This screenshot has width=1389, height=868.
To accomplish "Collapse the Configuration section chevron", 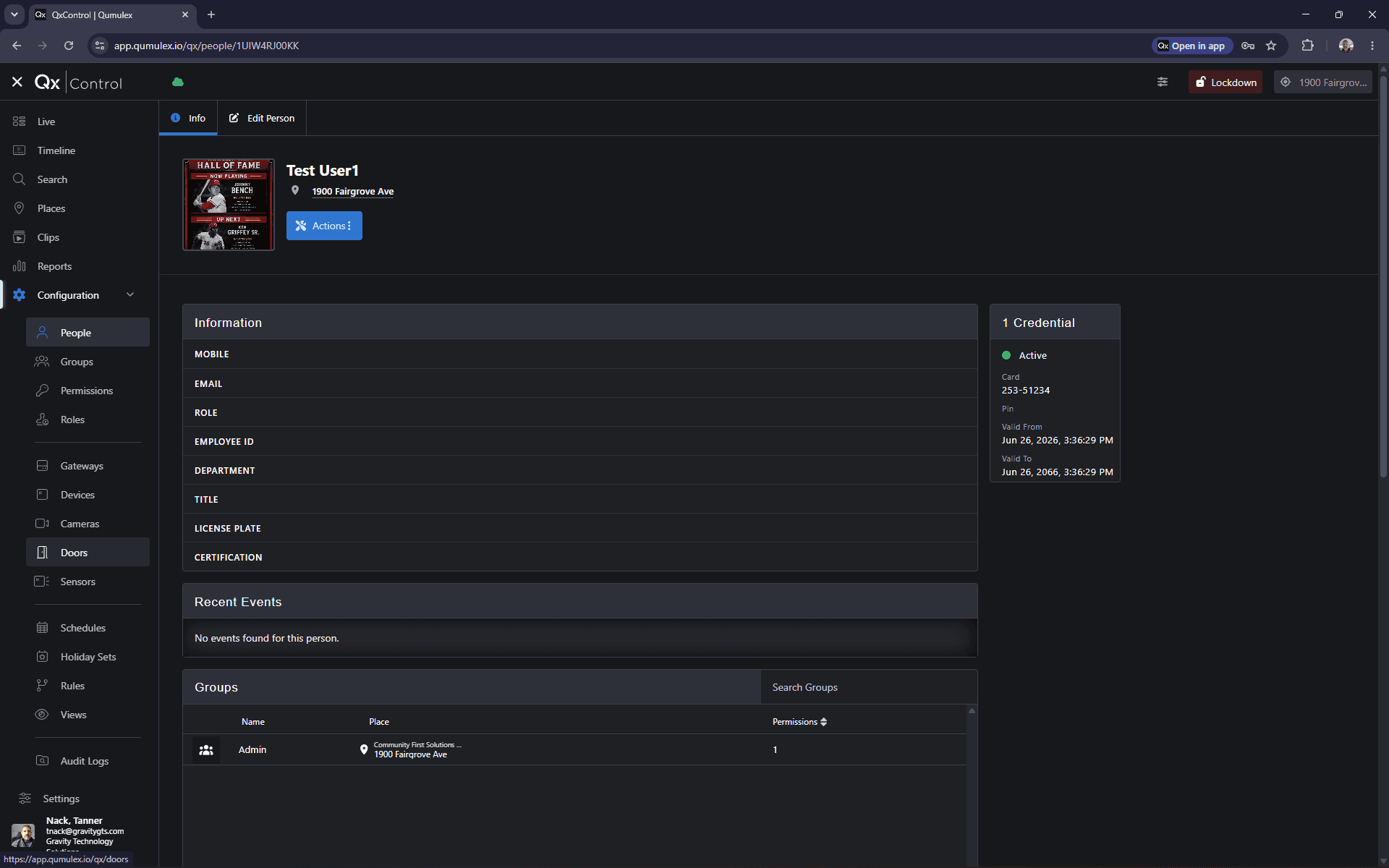I will pyautogui.click(x=130, y=294).
